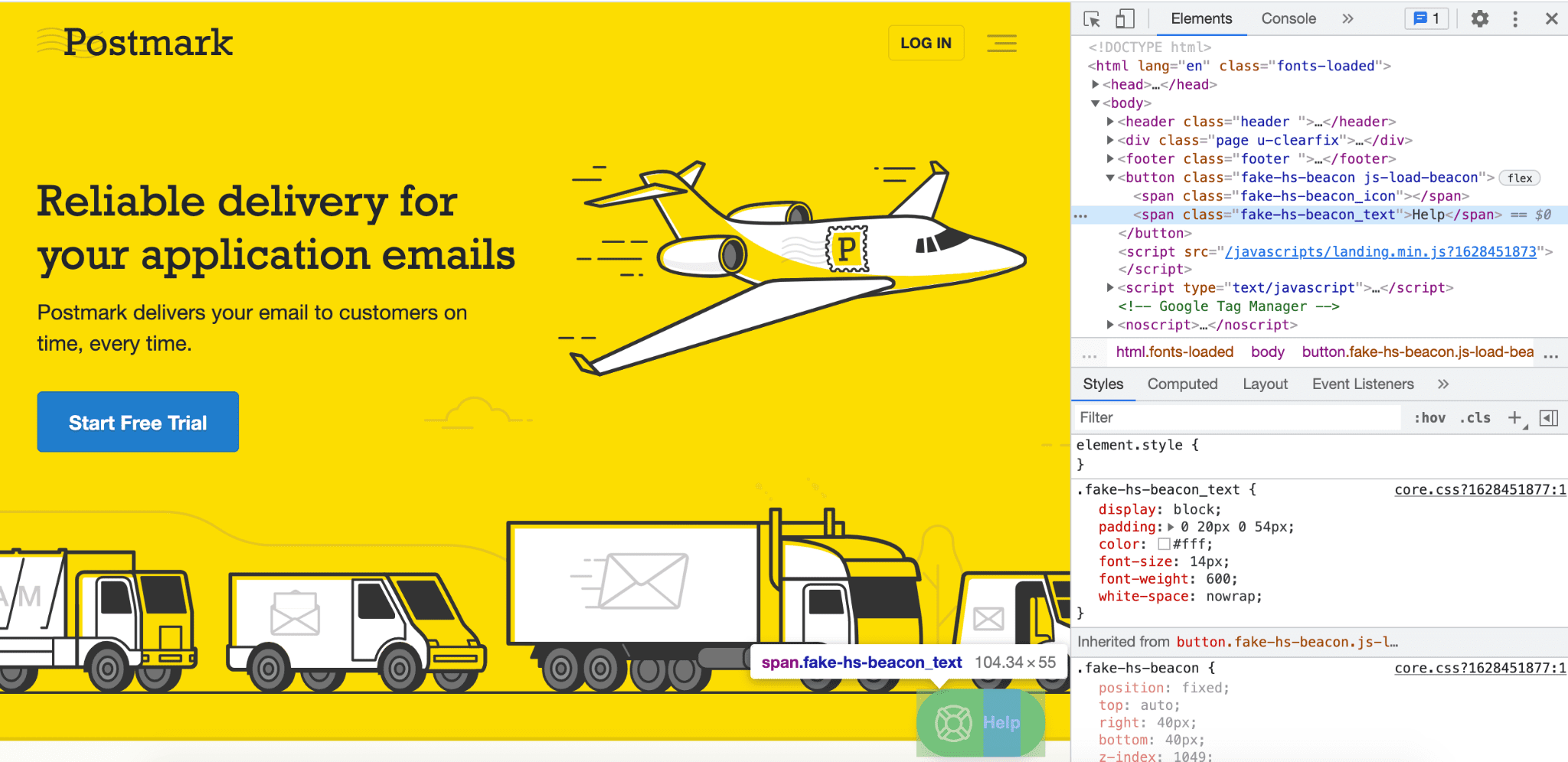Switch to the Console tab
Viewport: 1568px width, 762px height.
pyautogui.click(x=1288, y=18)
